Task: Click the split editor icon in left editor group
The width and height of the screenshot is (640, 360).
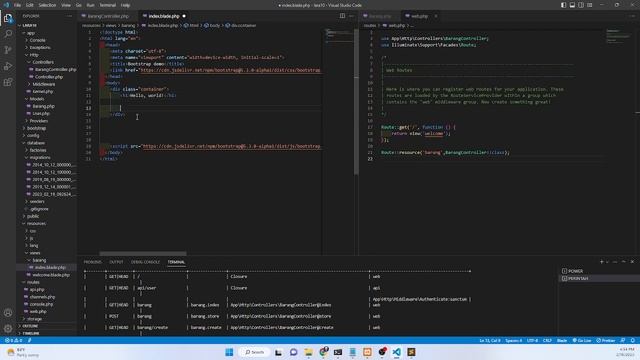Action: pyautogui.click(x=342, y=16)
